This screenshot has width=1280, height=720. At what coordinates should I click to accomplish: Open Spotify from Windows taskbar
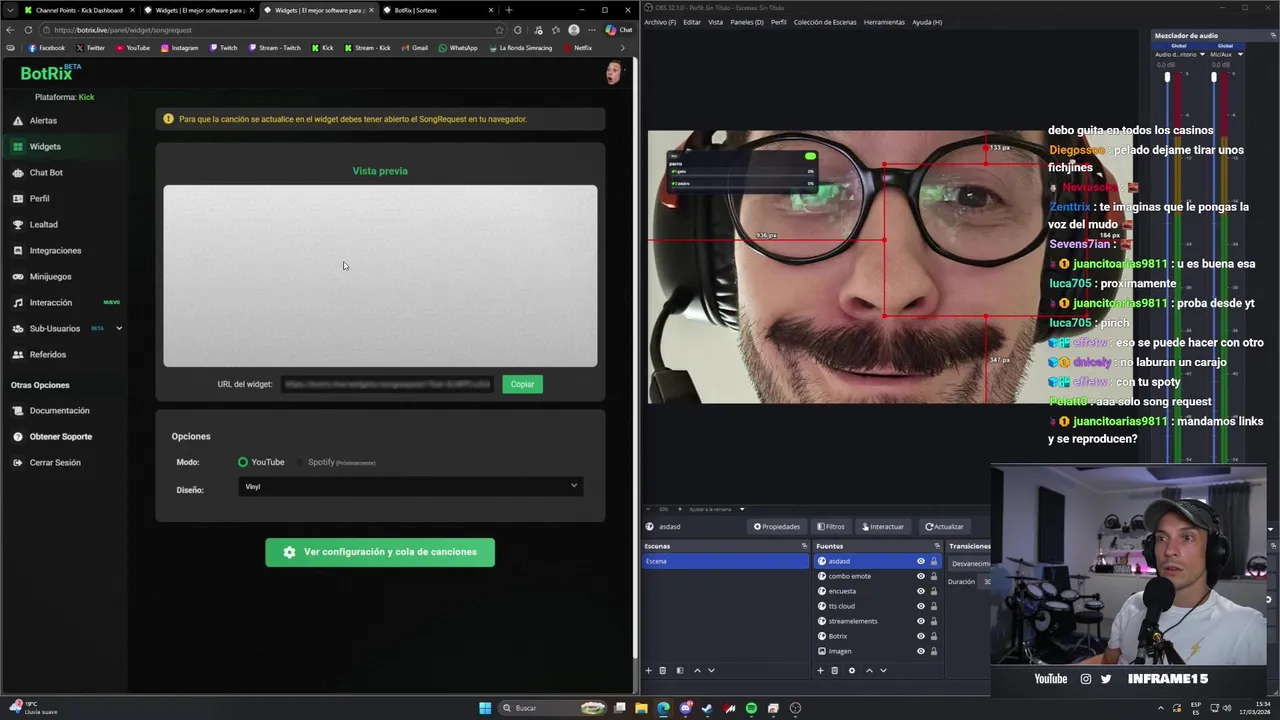point(752,708)
